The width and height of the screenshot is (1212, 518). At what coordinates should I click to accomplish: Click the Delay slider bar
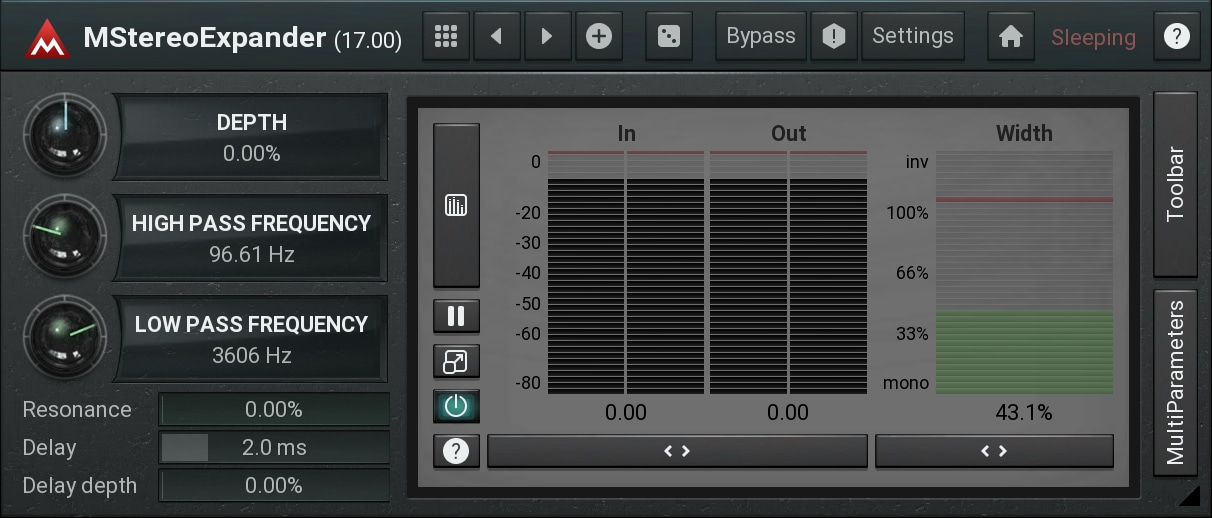tap(274, 448)
